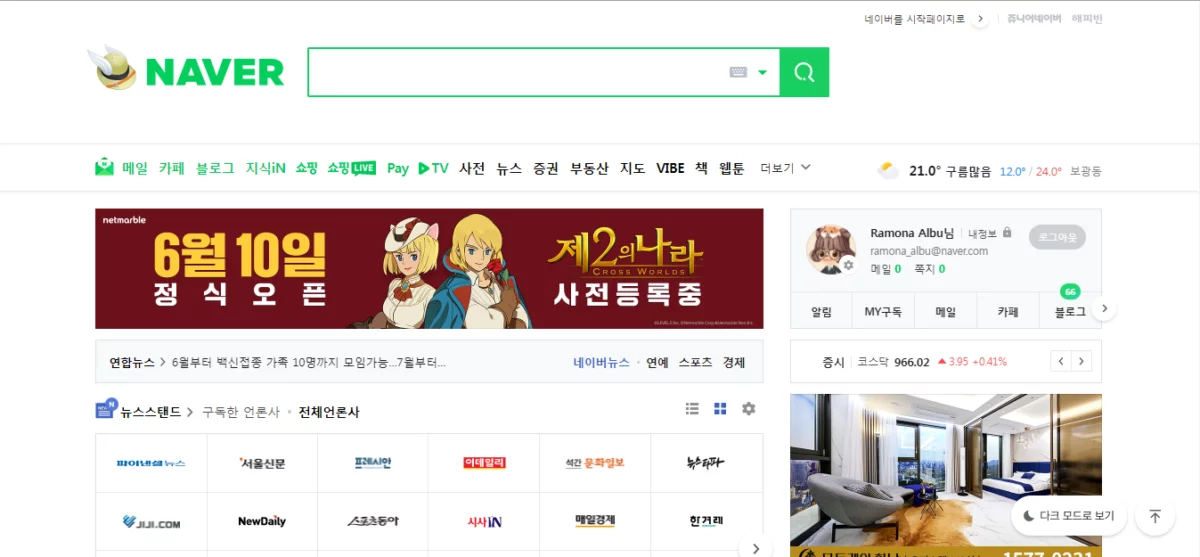Viewport: 1200px width, 557px height.
Task: Open the NewDaily press logo
Action: pyautogui.click(x=262, y=521)
